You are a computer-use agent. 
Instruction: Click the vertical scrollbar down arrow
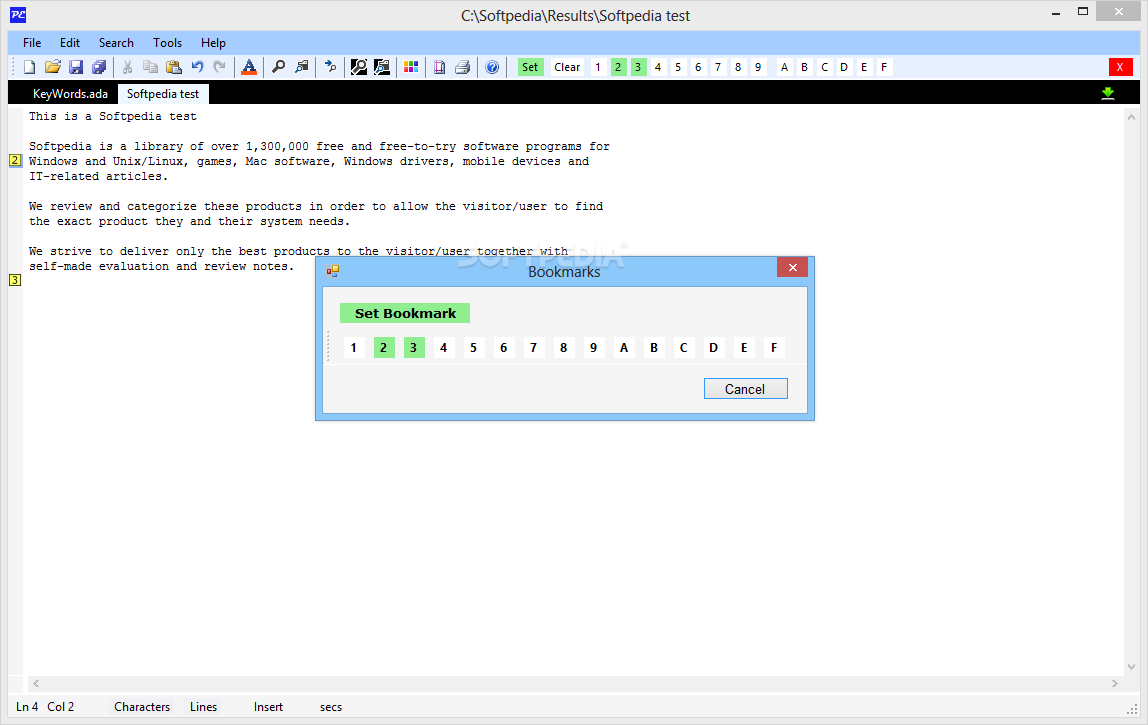pyautogui.click(x=1132, y=666)
